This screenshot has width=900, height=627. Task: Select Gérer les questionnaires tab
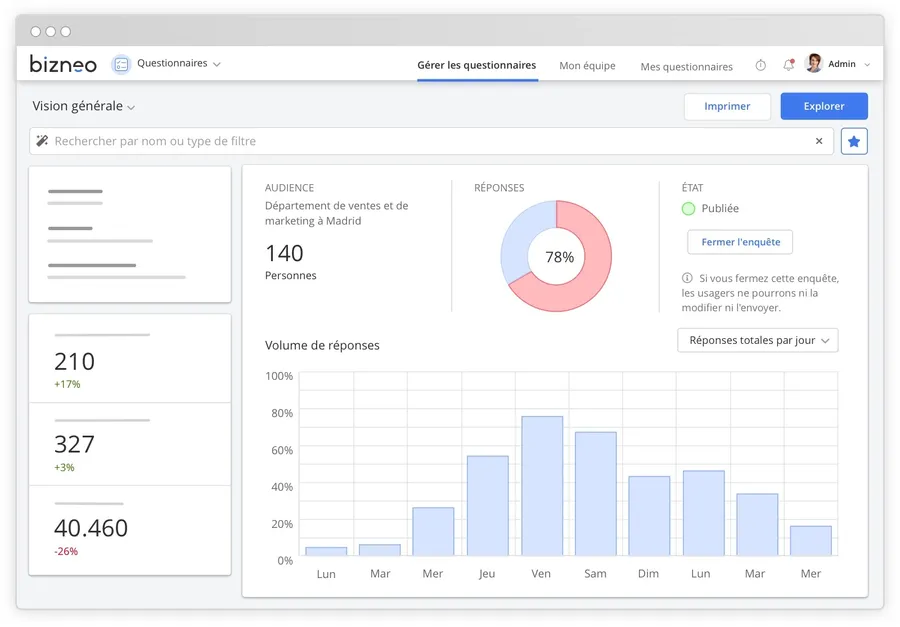476,65
